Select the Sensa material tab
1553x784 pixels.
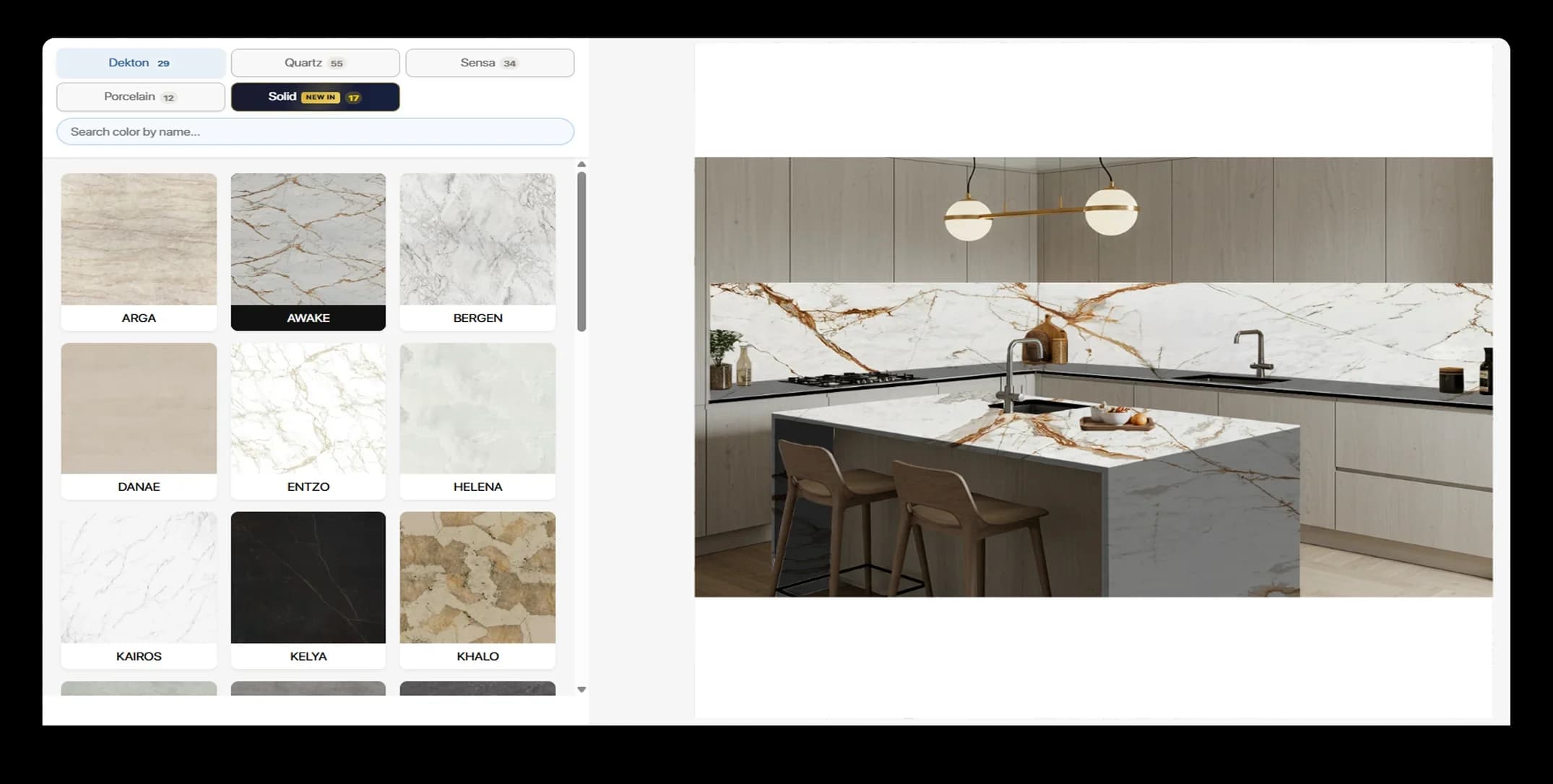click(490, 63)
